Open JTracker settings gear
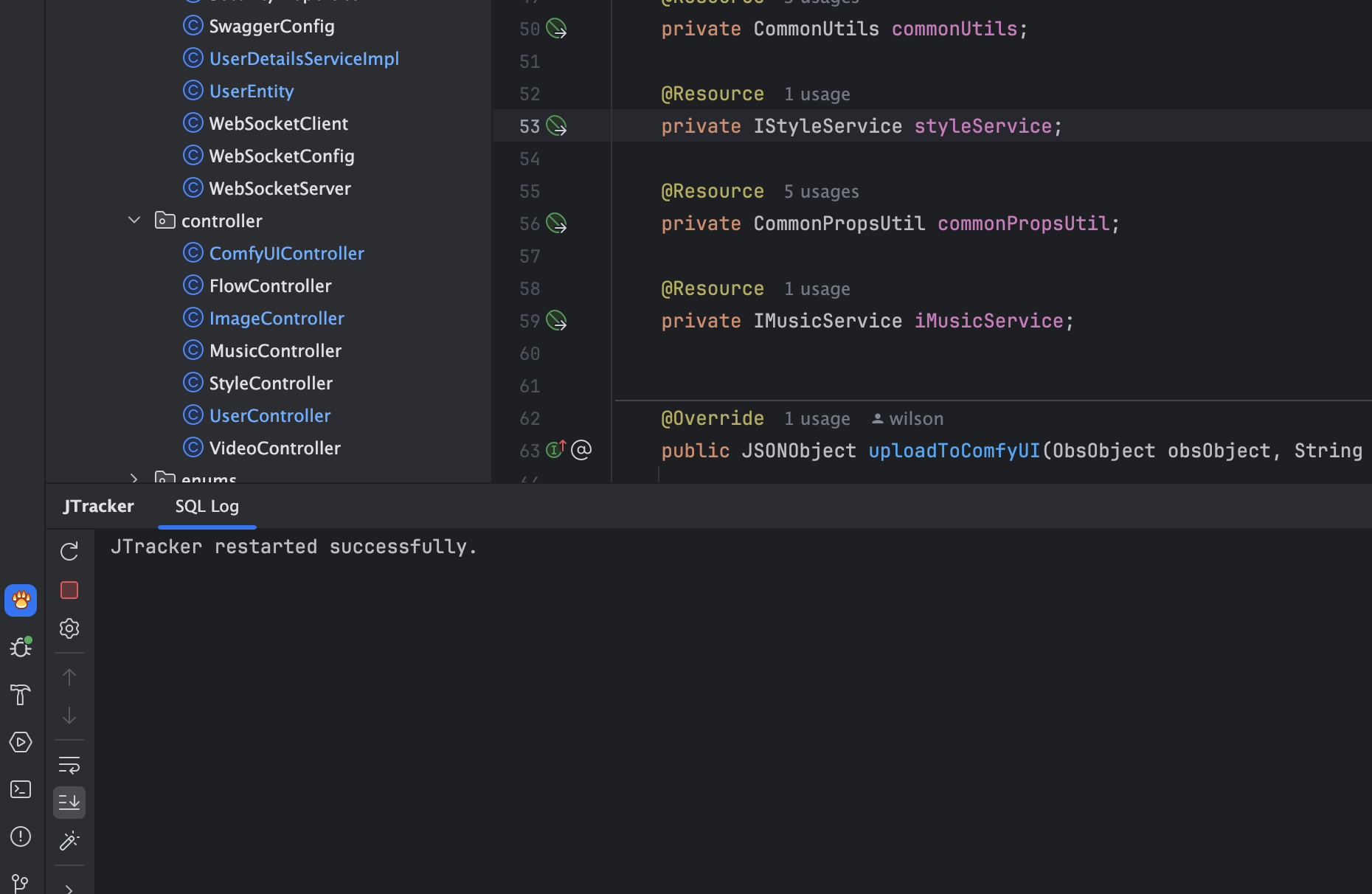1372x894 pixels. 69,628
